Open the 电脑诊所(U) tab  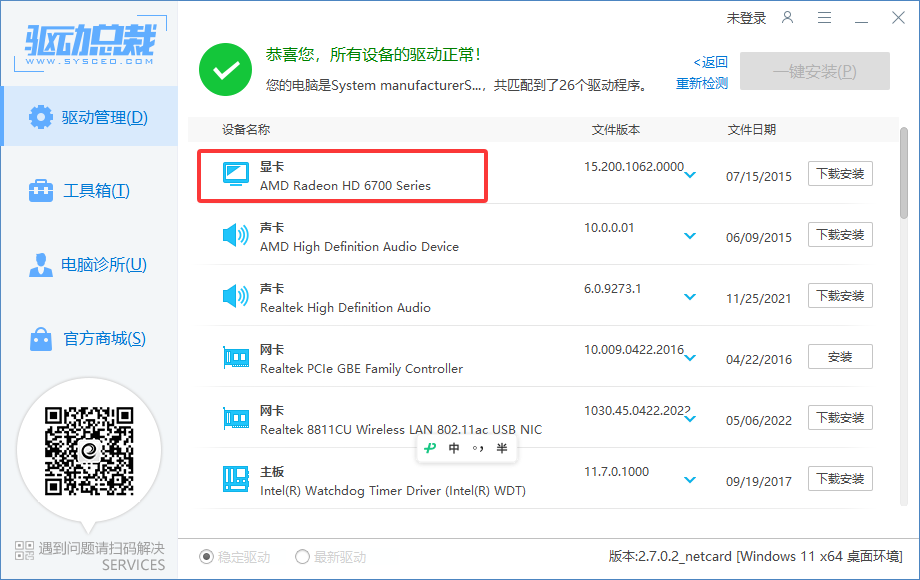tap(90, 264)
